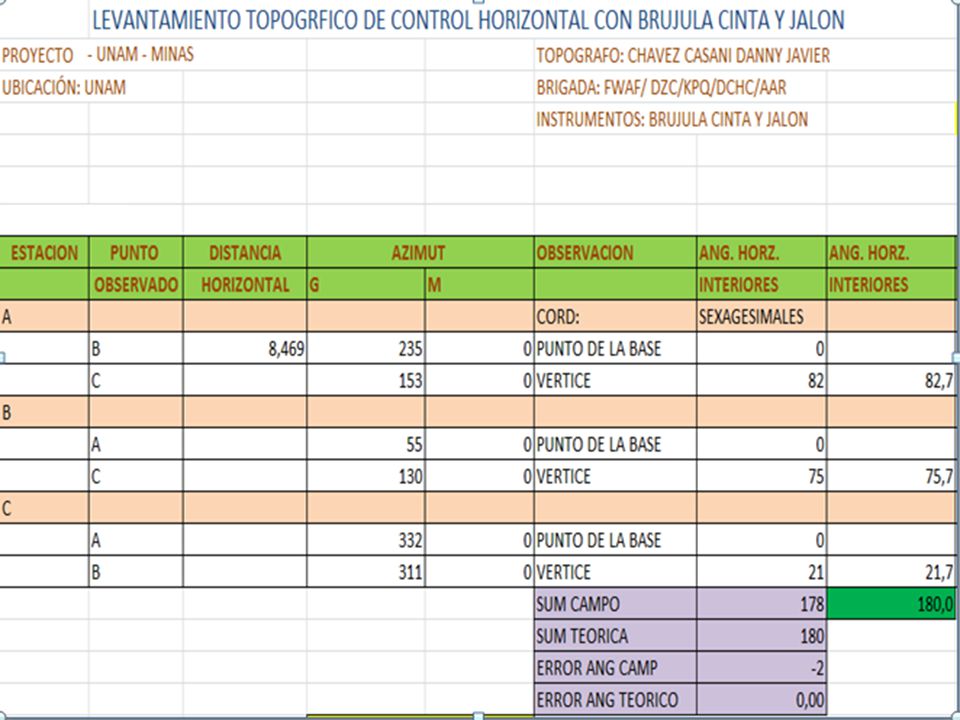Click azimuth value 332
The image size is (960, 720).
(366, 539)
